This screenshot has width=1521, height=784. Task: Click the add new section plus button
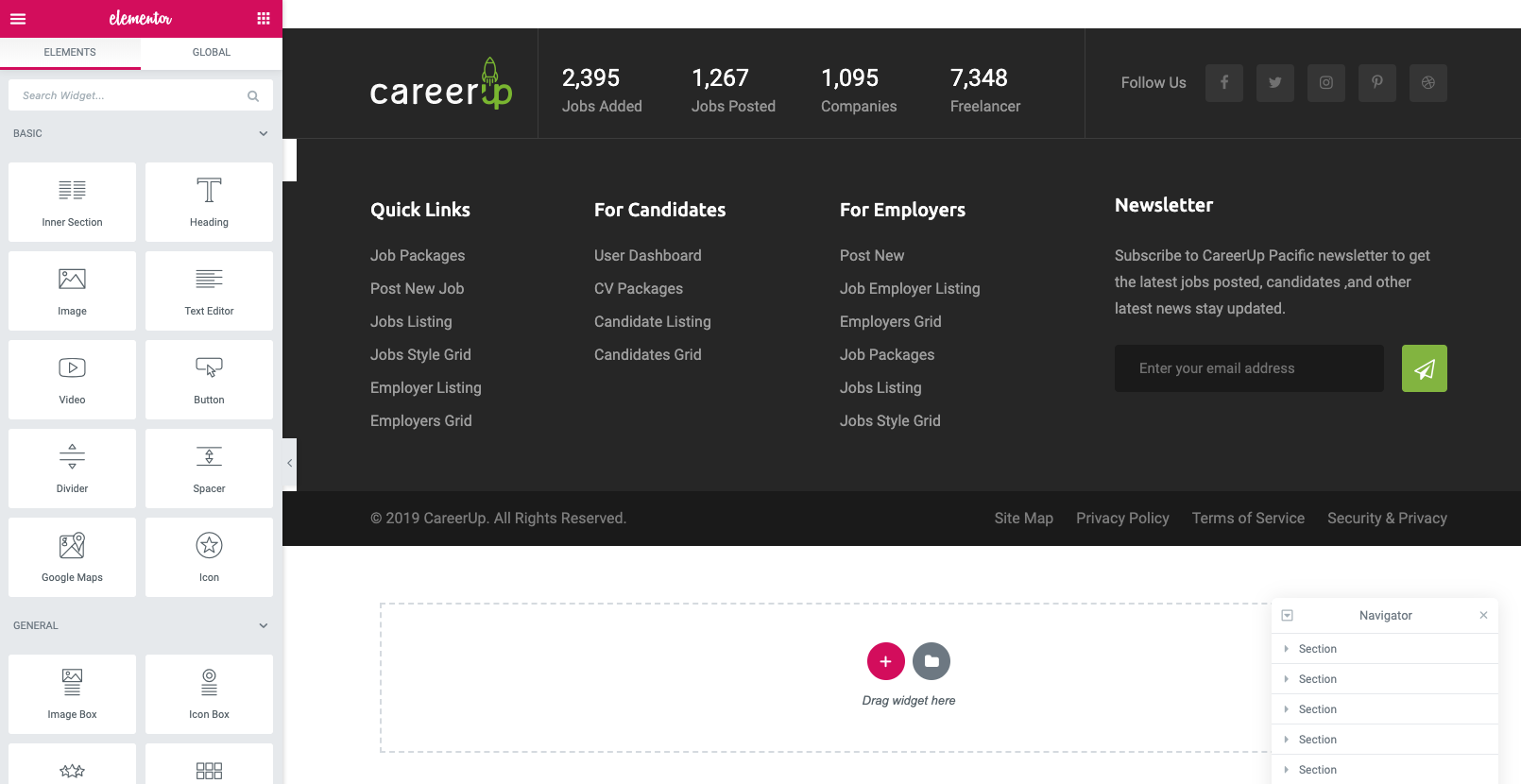pos(885,661)
